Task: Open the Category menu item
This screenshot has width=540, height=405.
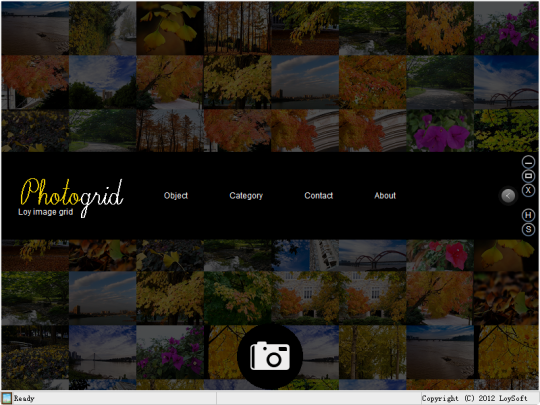Action: tap(246, 196)
